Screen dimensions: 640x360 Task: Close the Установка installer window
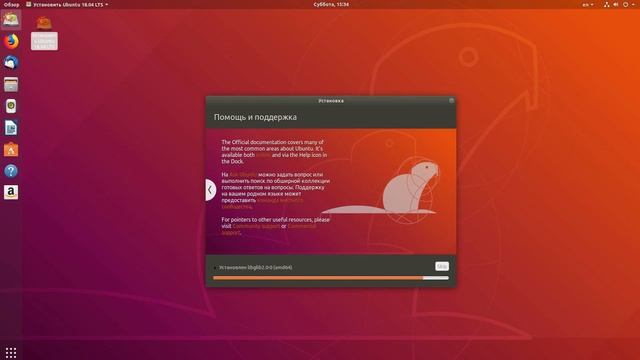tap(451, 100)
